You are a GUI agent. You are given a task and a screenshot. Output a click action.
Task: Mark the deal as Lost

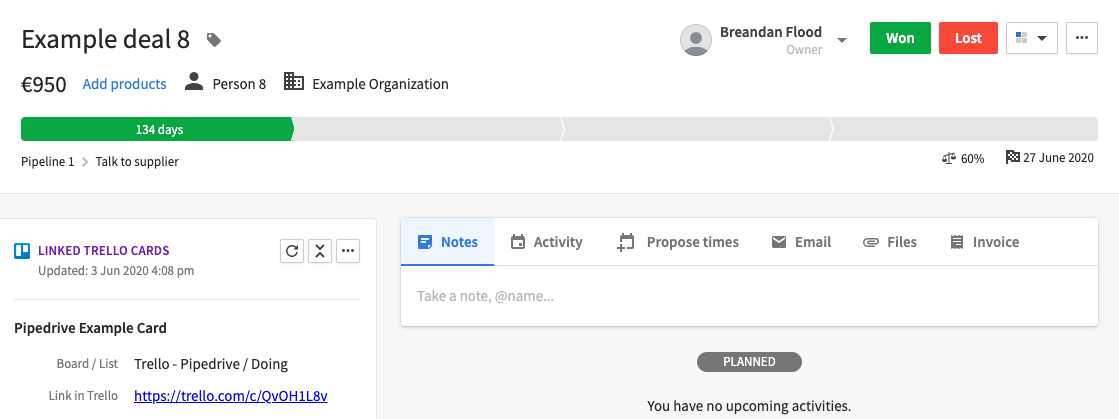[968, 38]
